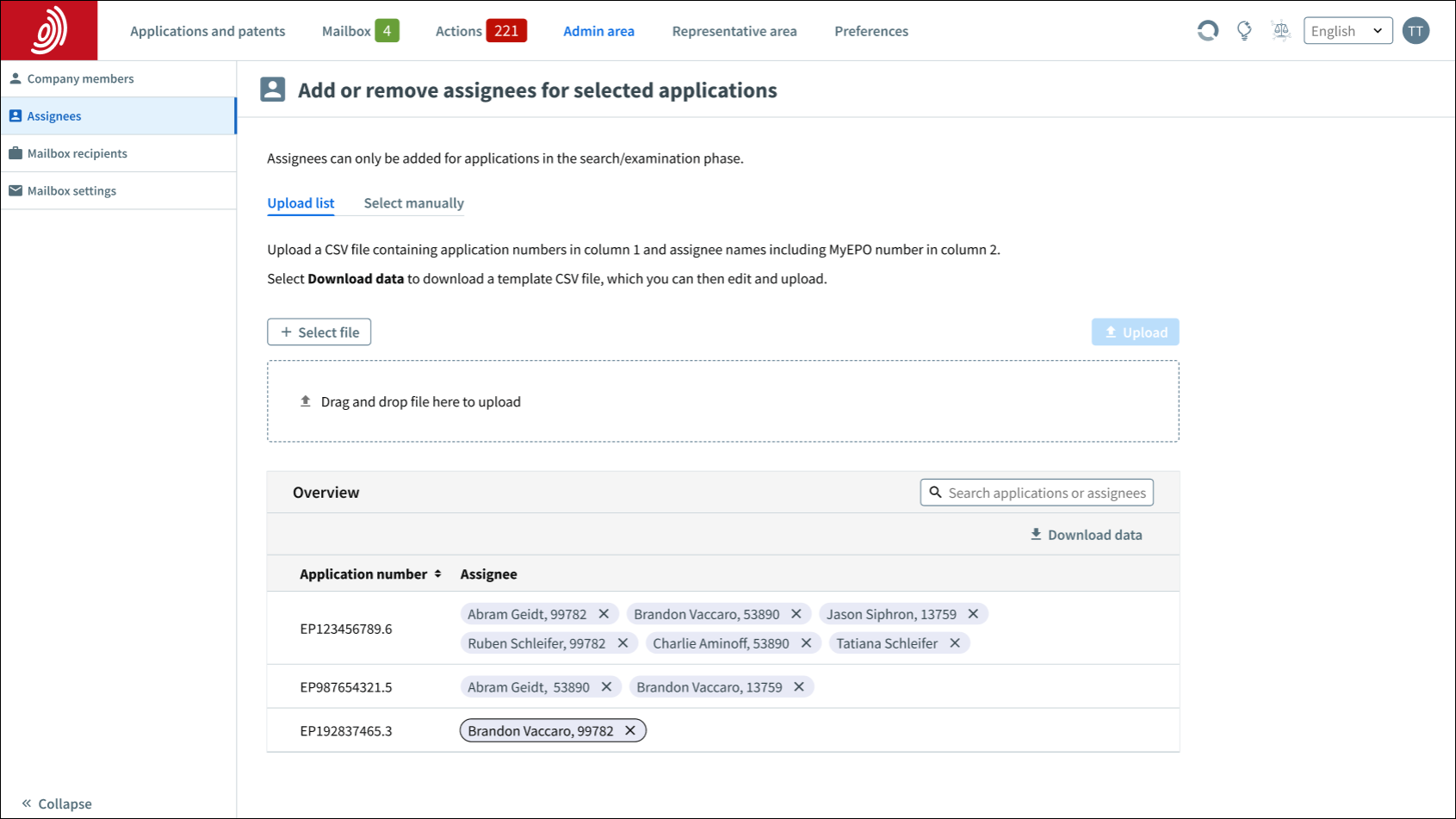Click the EPO logo home icon
The width and height of the screenshot is (1456, 819).
pos(49,30)
